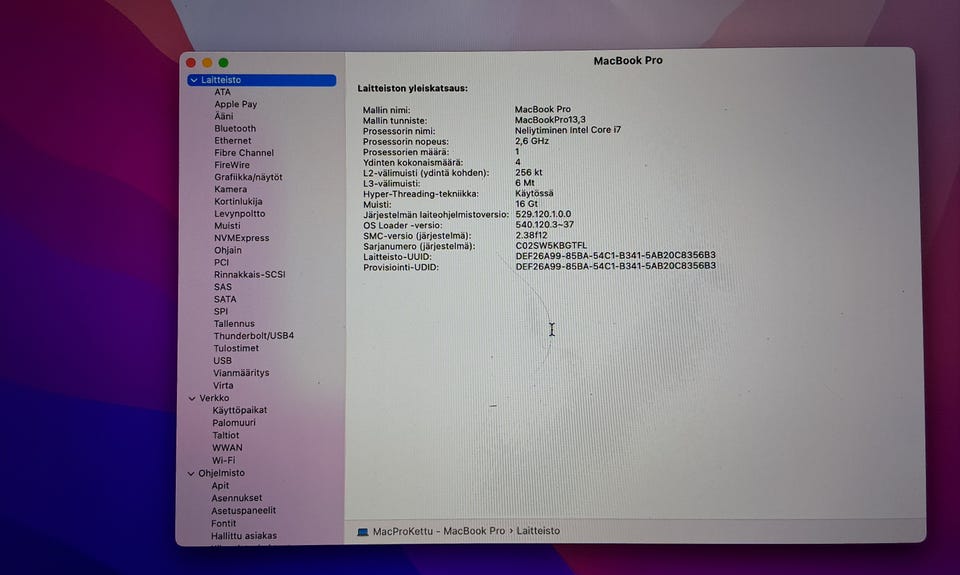Viewport: 960px width, 575px height.
Task: Select Virta power information
Action: pyautogui.click(x=223, y=385)
